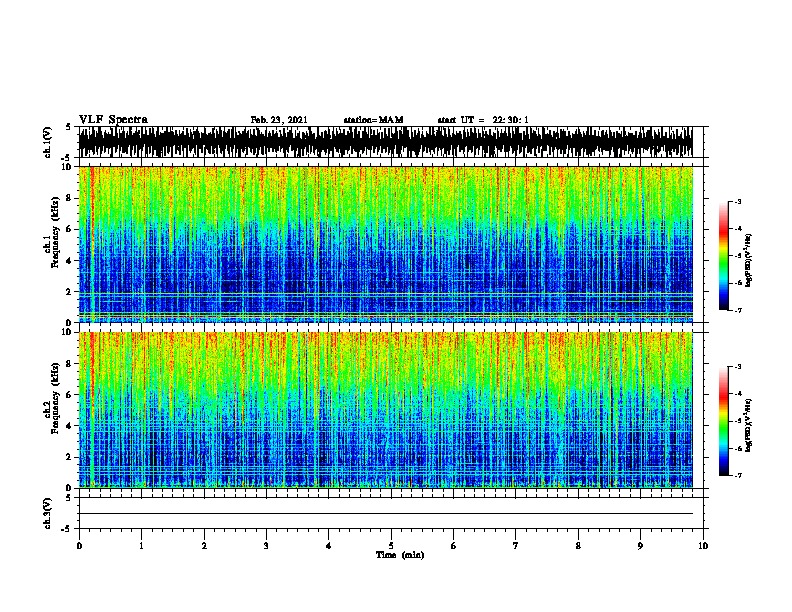Click time-axis tick label "0"
792x612 pixels.
[79, 546]
